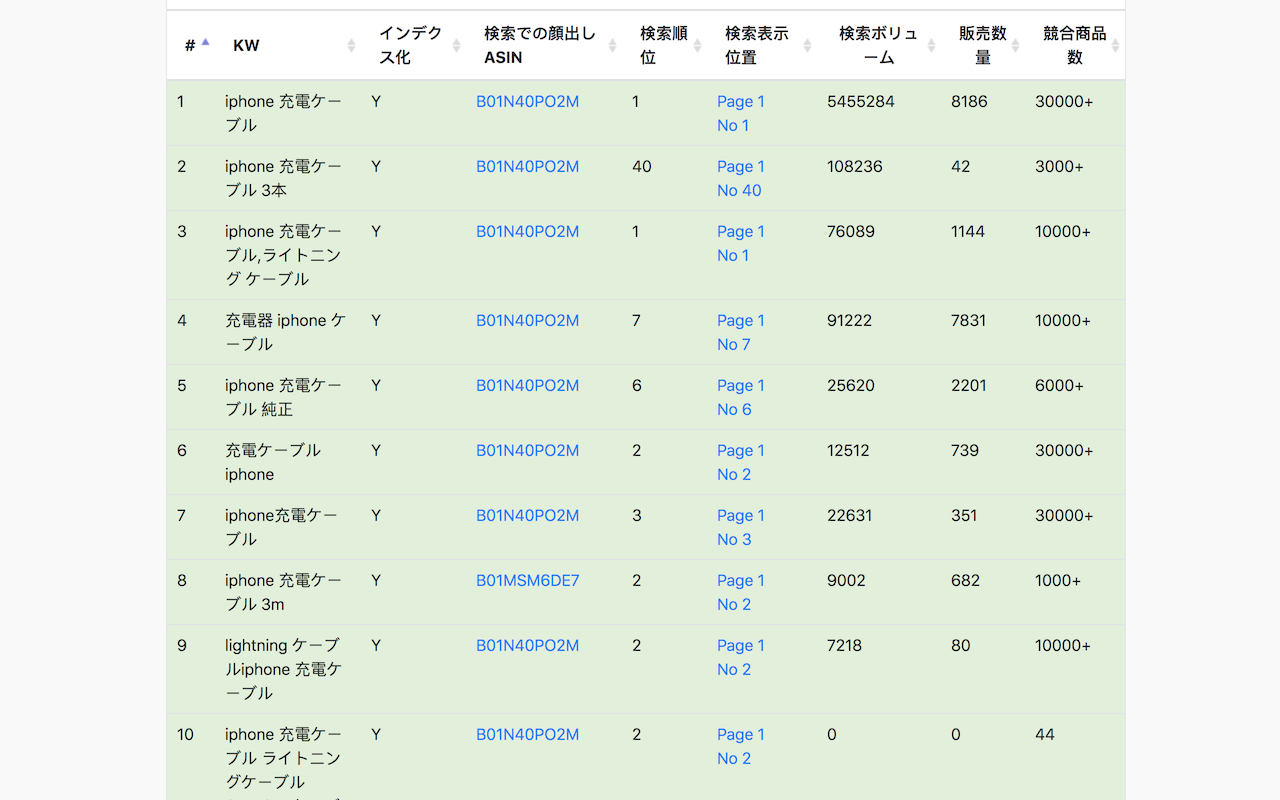Sort by 販売数量 column icon
This screenshot has width=1280, height=800.
(1015, 45)
